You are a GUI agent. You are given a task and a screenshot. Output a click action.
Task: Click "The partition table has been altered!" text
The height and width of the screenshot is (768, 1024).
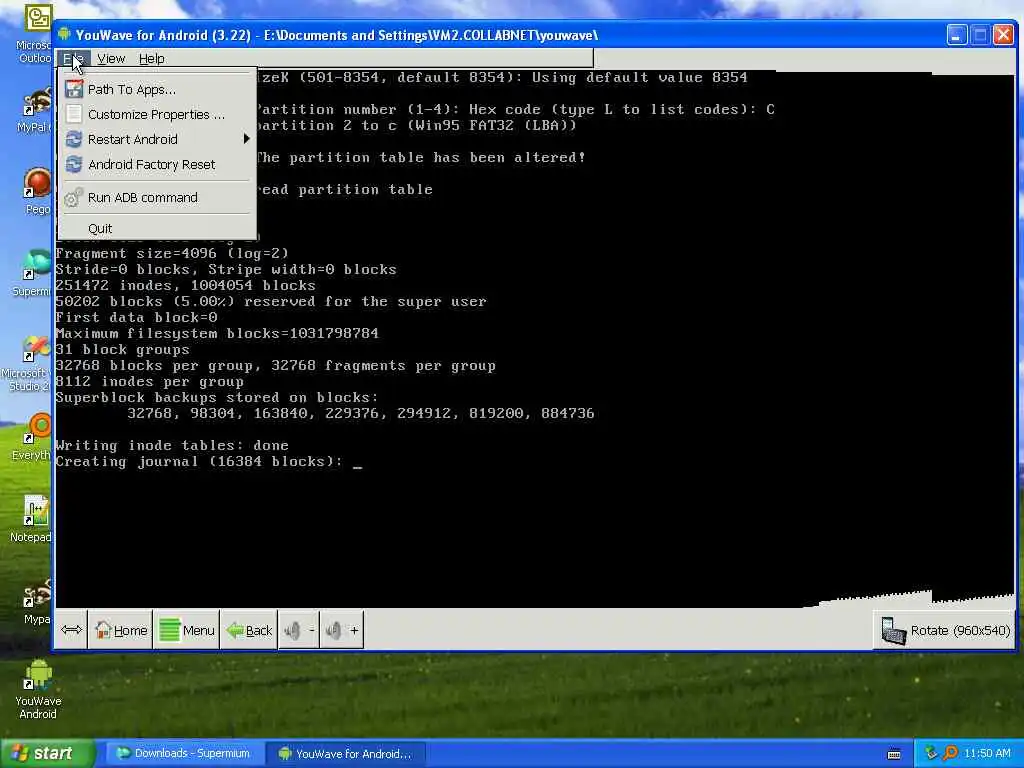coord(421,157)
